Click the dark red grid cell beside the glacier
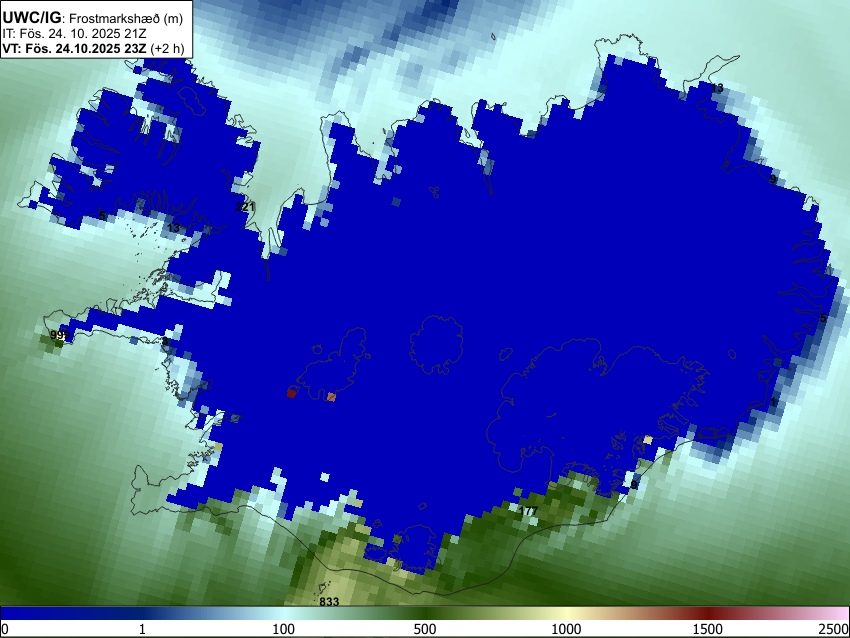The width and height of the screenshot is (850, 638). (x=291, y=393)
